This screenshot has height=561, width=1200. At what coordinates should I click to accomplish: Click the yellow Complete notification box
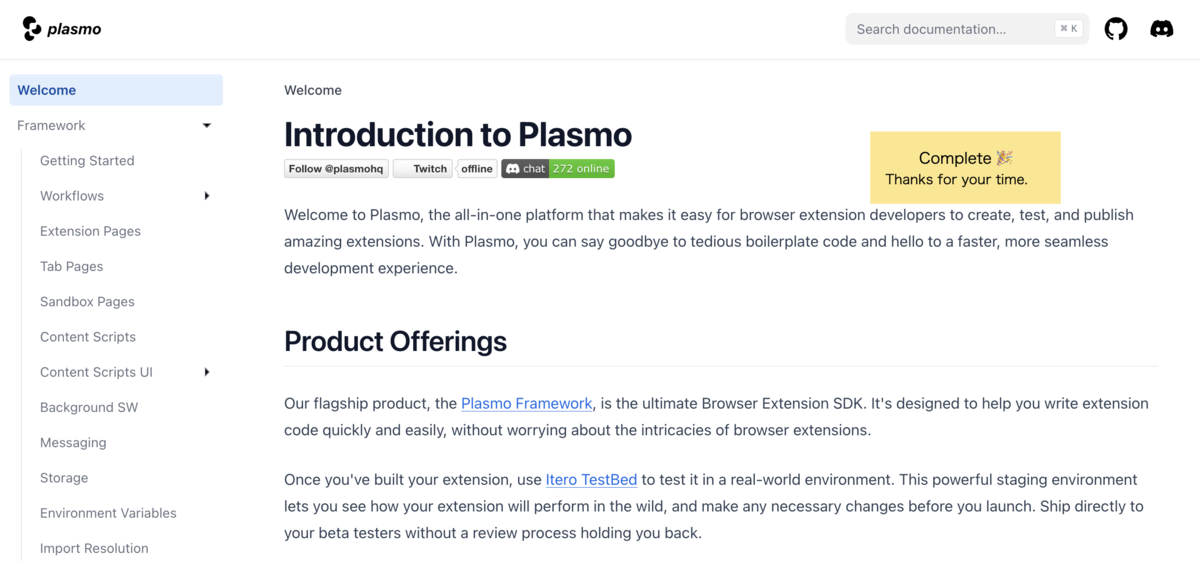[x=965, y=168]
